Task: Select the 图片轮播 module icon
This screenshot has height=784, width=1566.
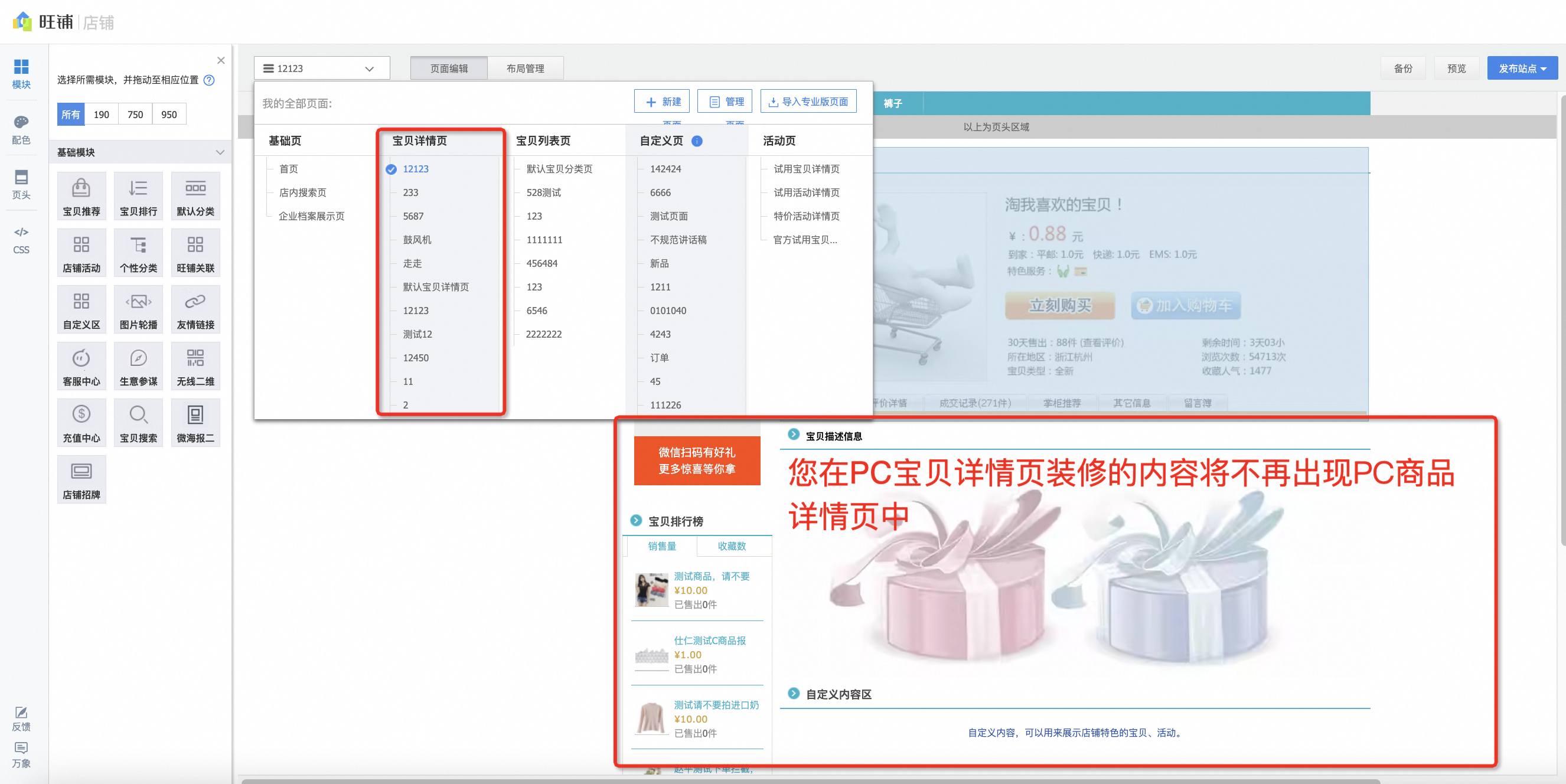Action: point(139,309)
